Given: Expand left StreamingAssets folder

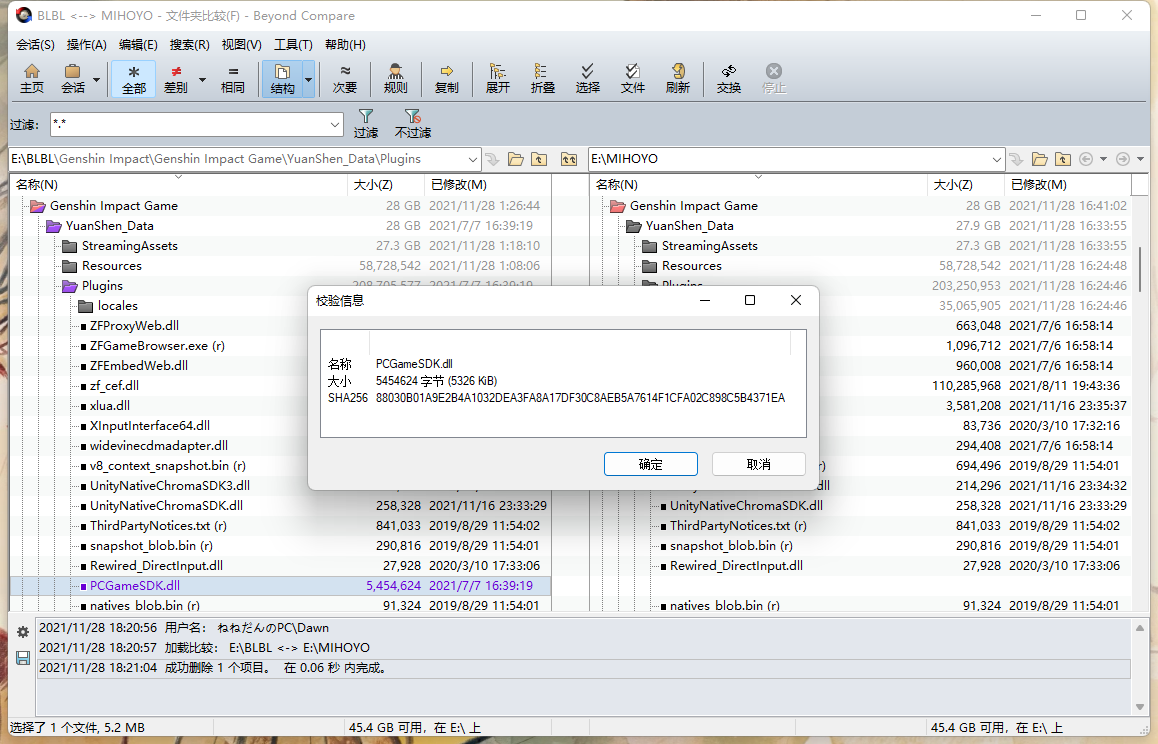Looking at the screenshot, I should 70,246.
